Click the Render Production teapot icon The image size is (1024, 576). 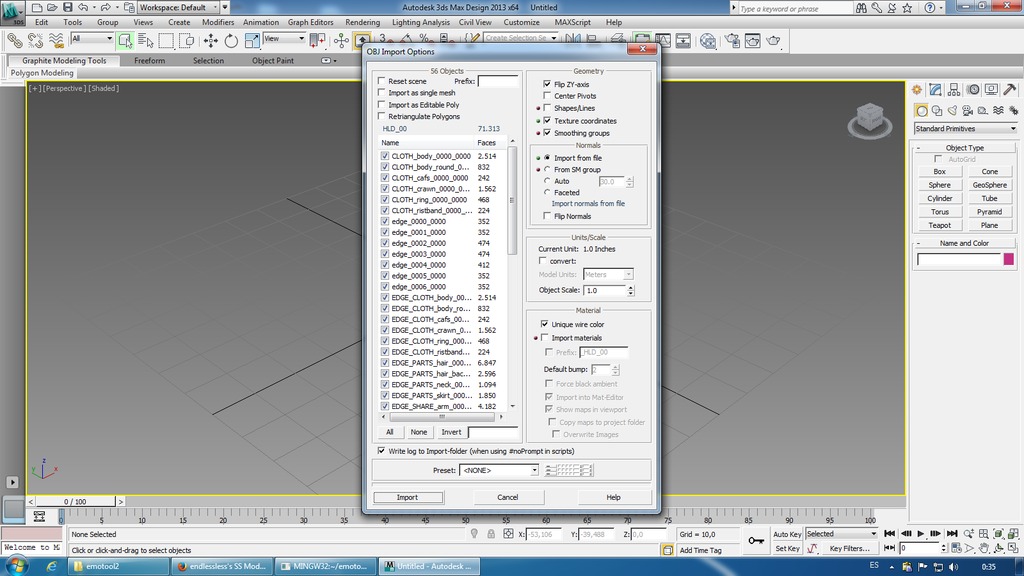pos(773,40)
